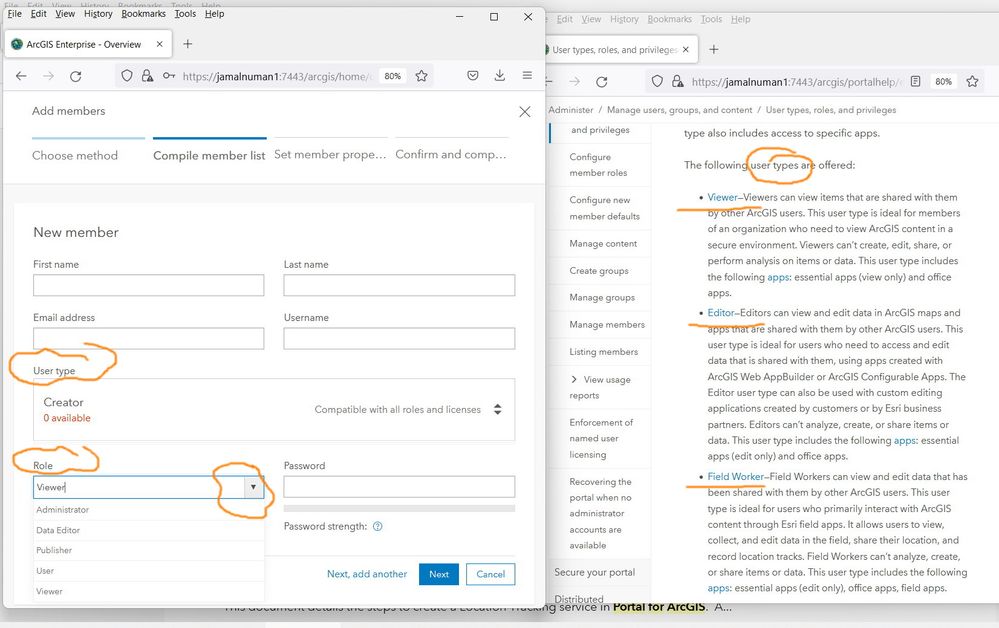Open Manage users, groups, and content breadcrumb
The width and height of the screenshot is (999, 628).
tap(679, 110)
